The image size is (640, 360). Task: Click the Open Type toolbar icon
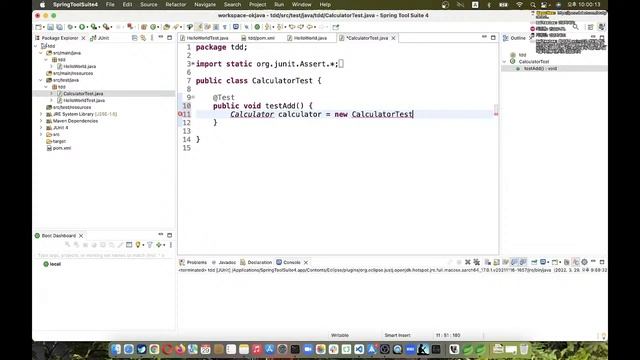click(166, 27)
